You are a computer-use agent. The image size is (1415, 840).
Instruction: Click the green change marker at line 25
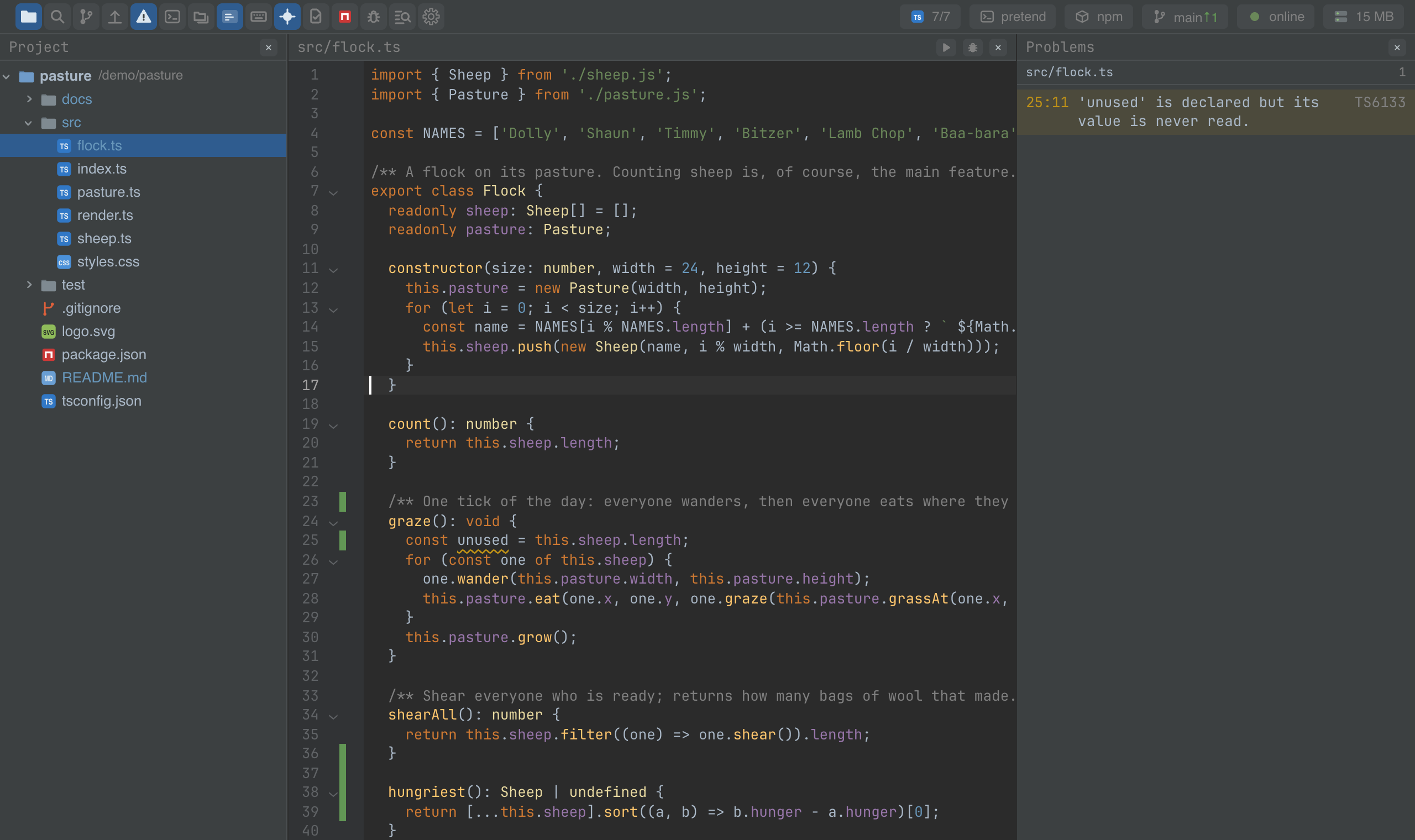pyautogui.click(x=343, y=540)
